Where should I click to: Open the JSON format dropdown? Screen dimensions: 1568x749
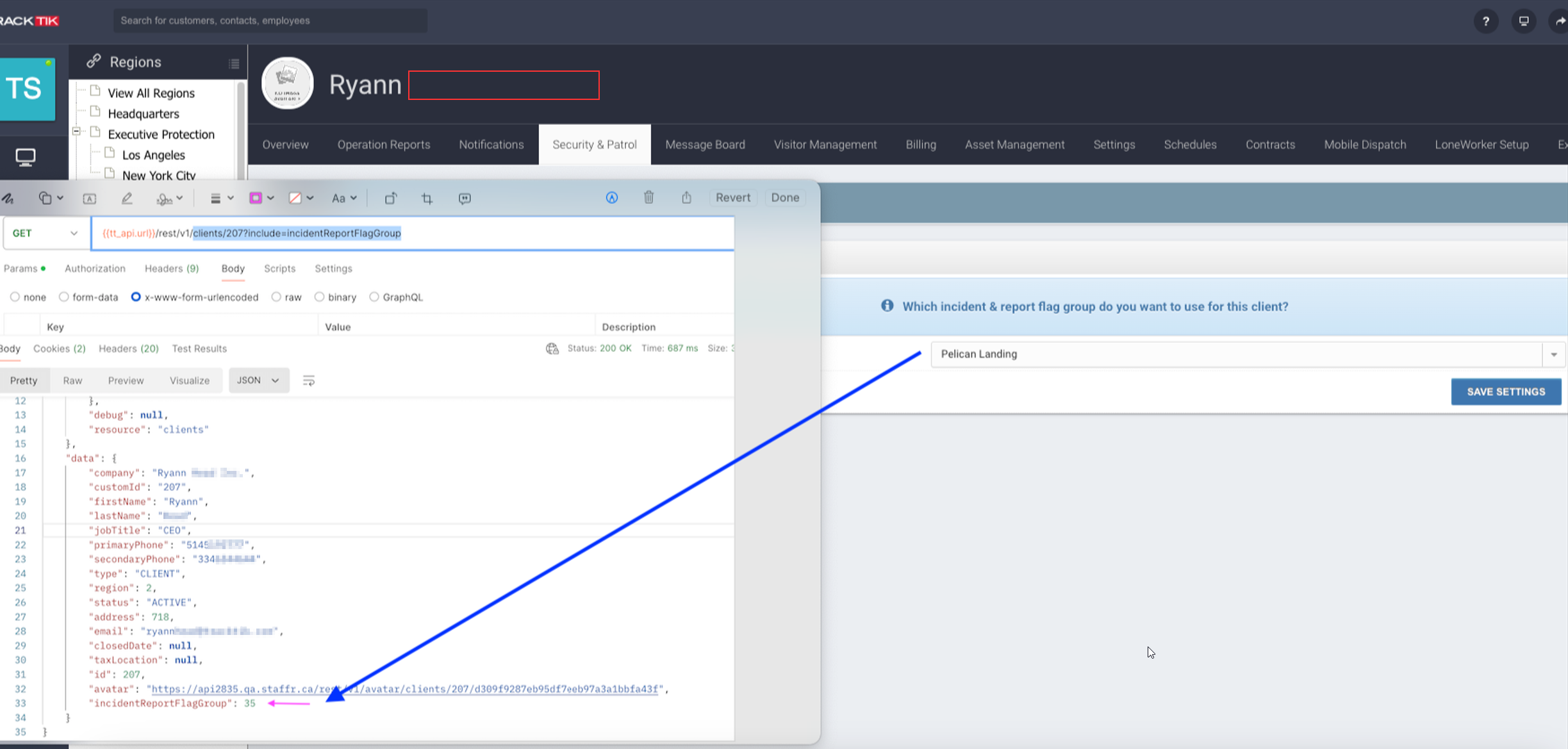point(258,381)
